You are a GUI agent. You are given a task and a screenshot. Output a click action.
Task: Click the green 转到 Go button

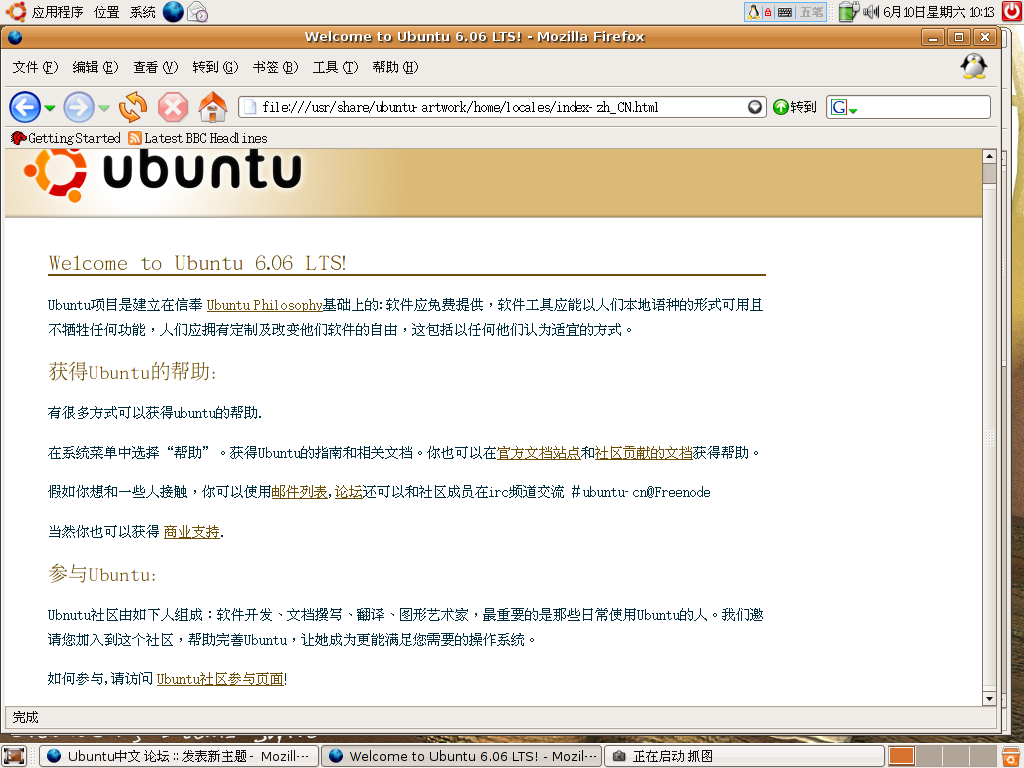(x=795, y=107)
